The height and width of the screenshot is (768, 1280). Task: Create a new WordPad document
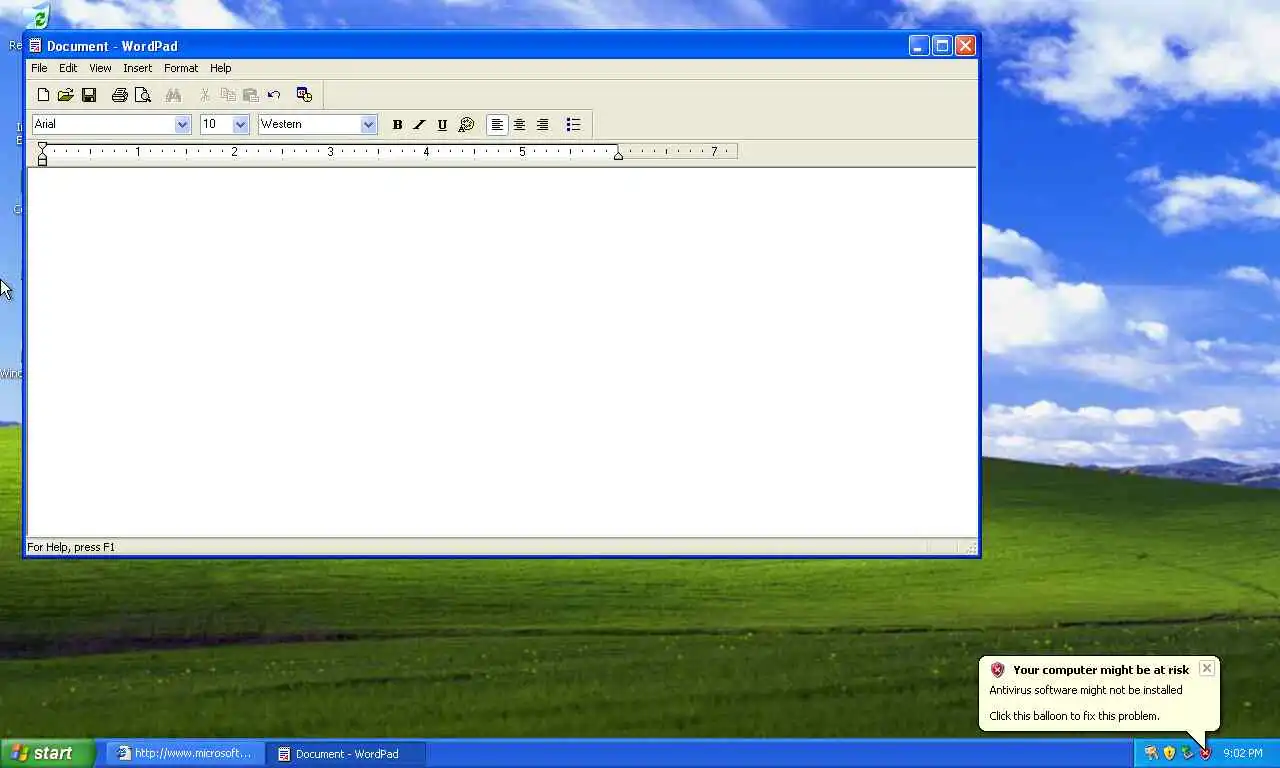click(x=43, y=95)
